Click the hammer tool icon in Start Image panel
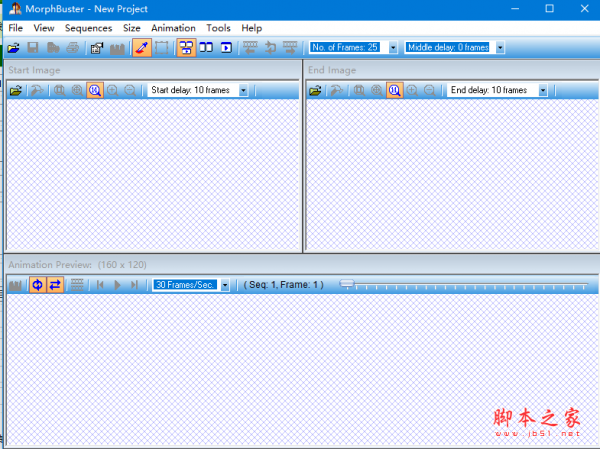The image size is (600, 449). click(x=37, y=91)
